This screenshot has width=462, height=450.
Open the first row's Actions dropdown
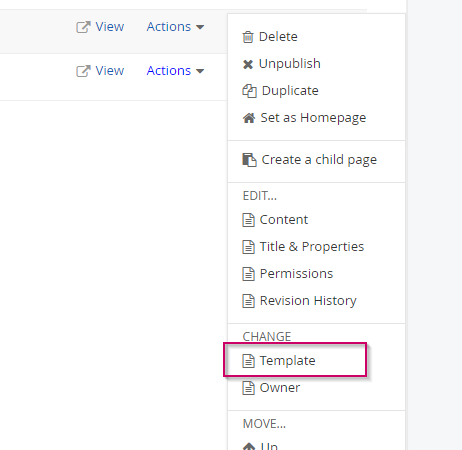[x=175, y=27]
